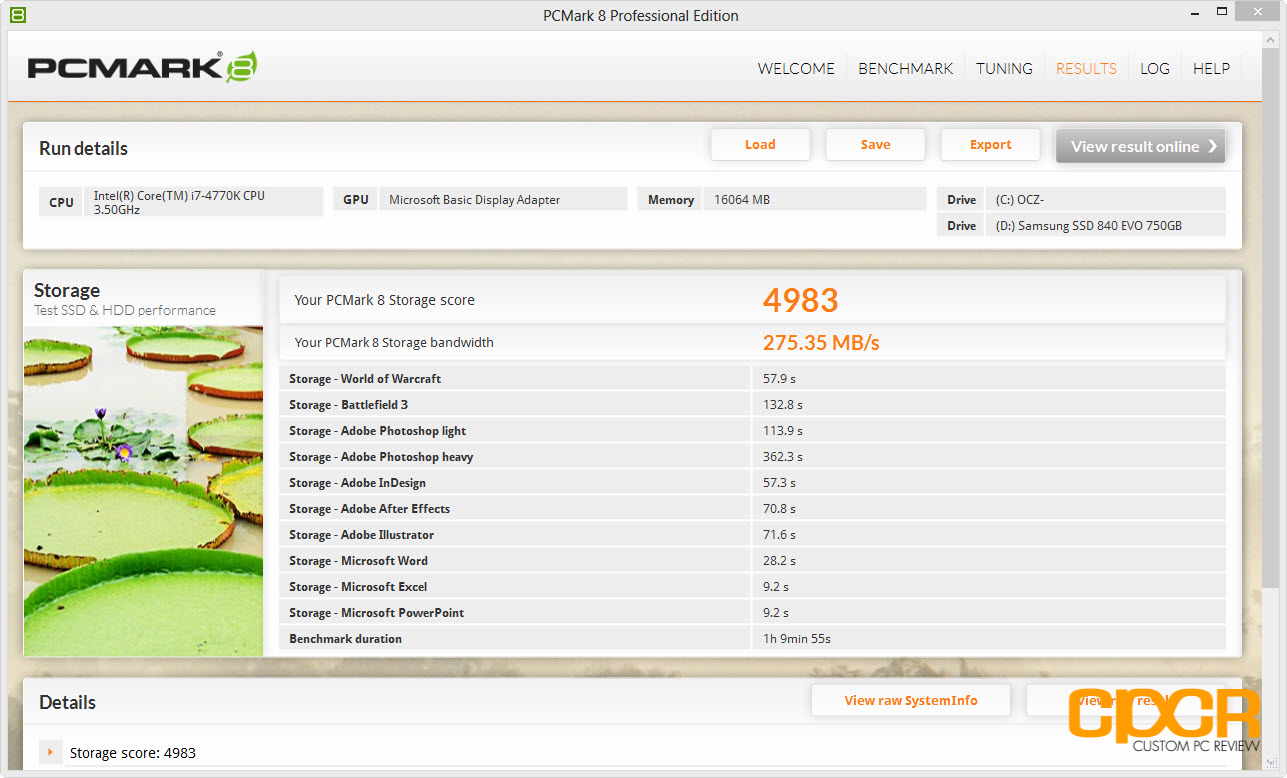
Task: Click the 57.3 s Adobe InDesign value
Action: point(779,482)
